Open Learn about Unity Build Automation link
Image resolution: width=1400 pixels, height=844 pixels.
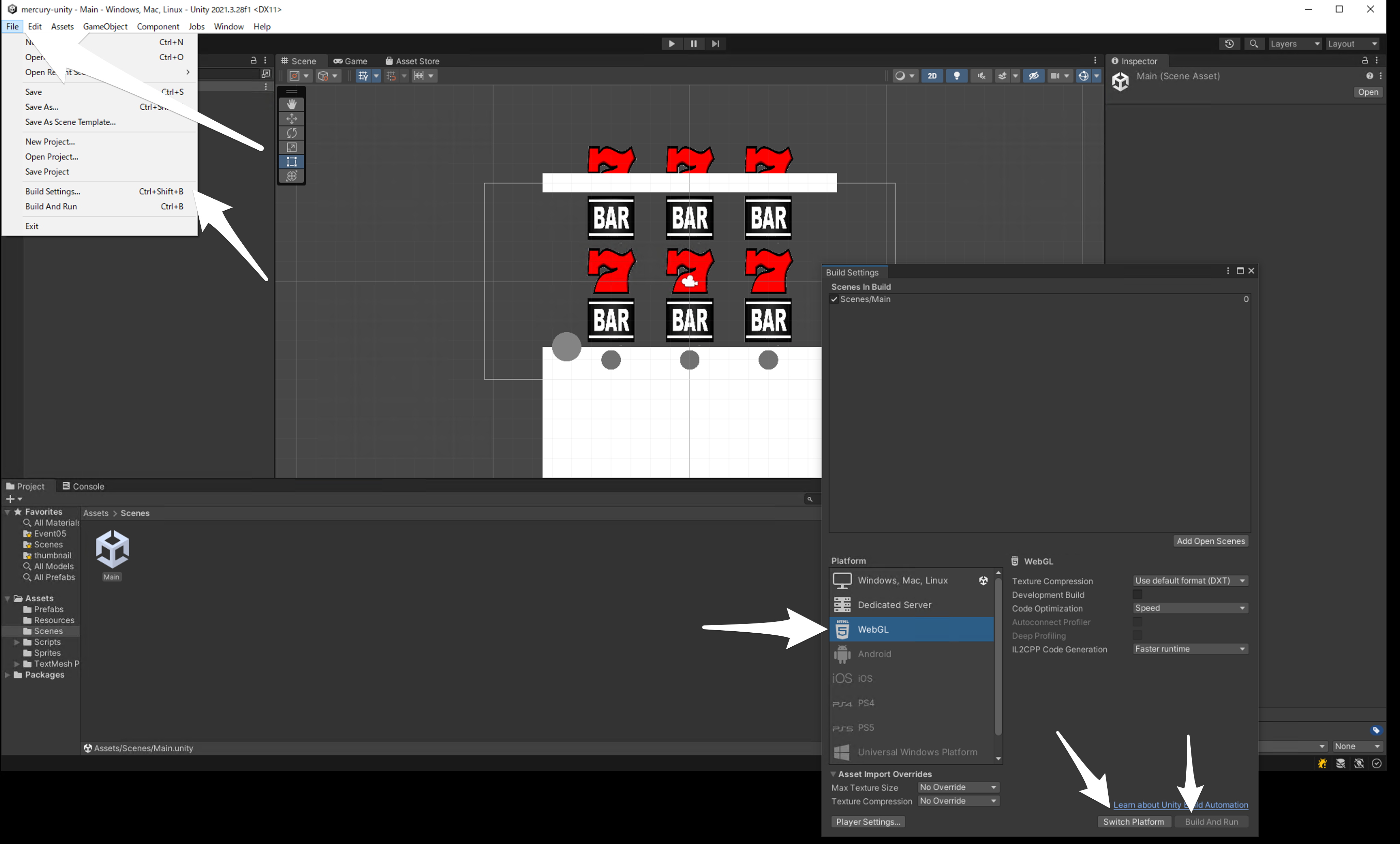[x=1148, y=805]
